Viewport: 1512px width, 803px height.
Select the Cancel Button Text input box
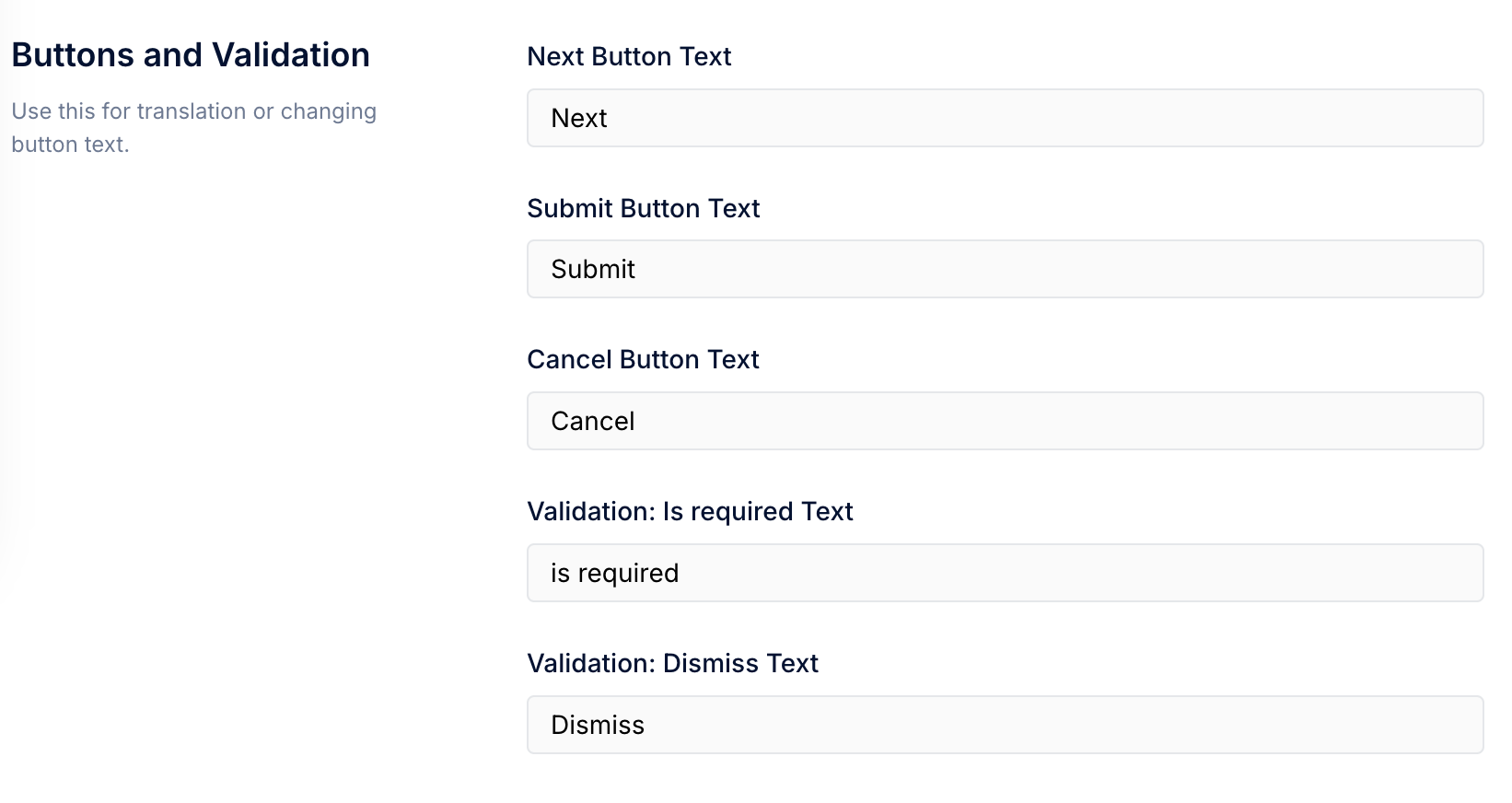tap(1005, 421)
